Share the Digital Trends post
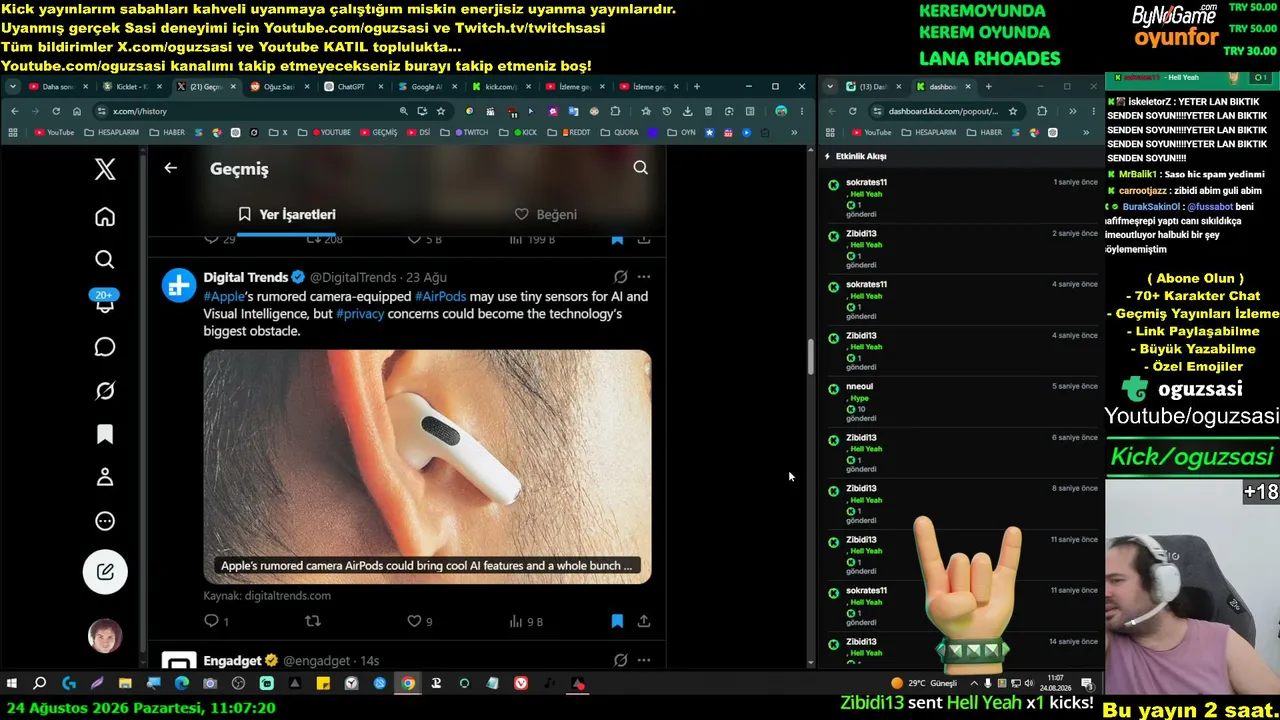 point(644,621)
